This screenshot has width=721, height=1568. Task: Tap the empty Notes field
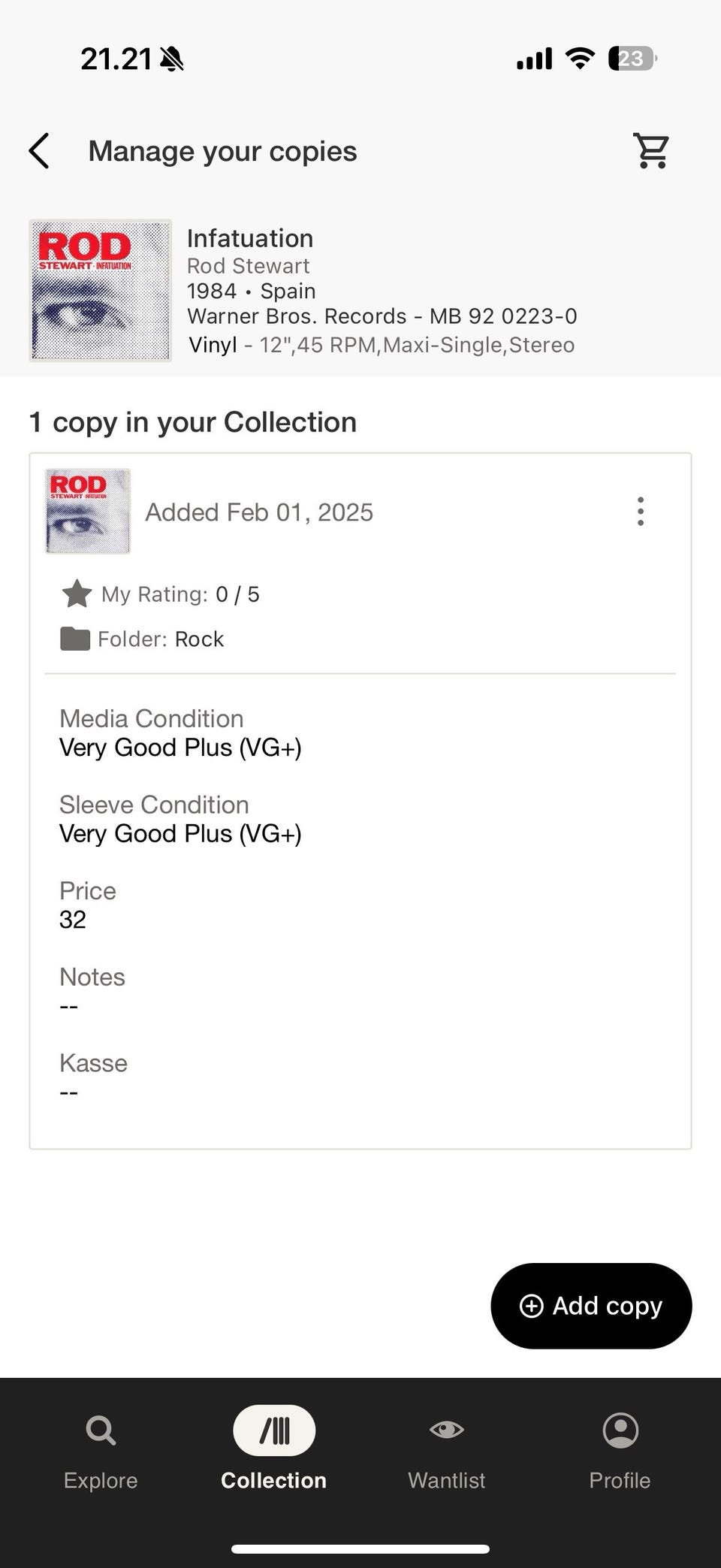(x=69, y=1006)
